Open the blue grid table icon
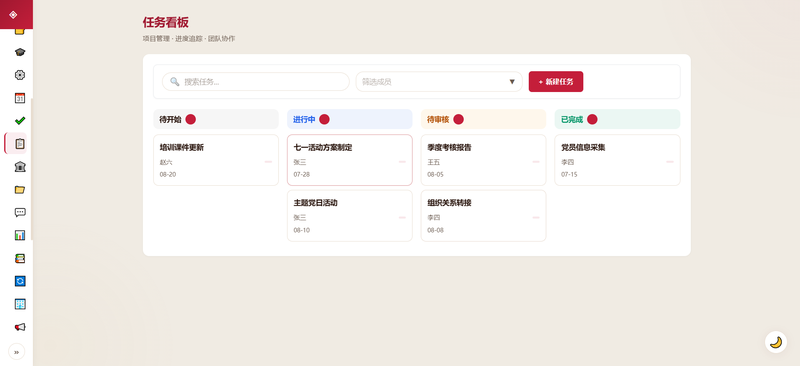 pos(20,304)
